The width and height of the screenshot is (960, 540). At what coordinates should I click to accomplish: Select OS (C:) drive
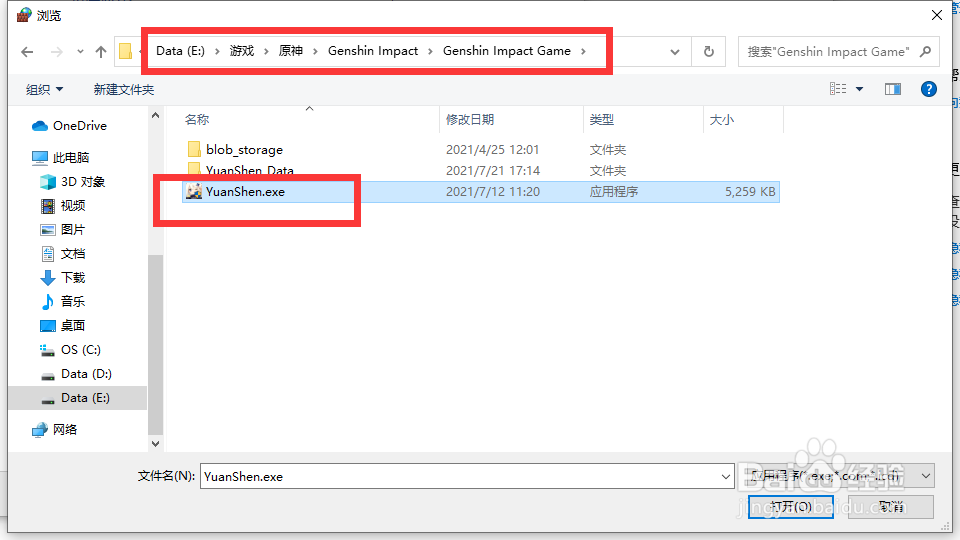point(70,350)
